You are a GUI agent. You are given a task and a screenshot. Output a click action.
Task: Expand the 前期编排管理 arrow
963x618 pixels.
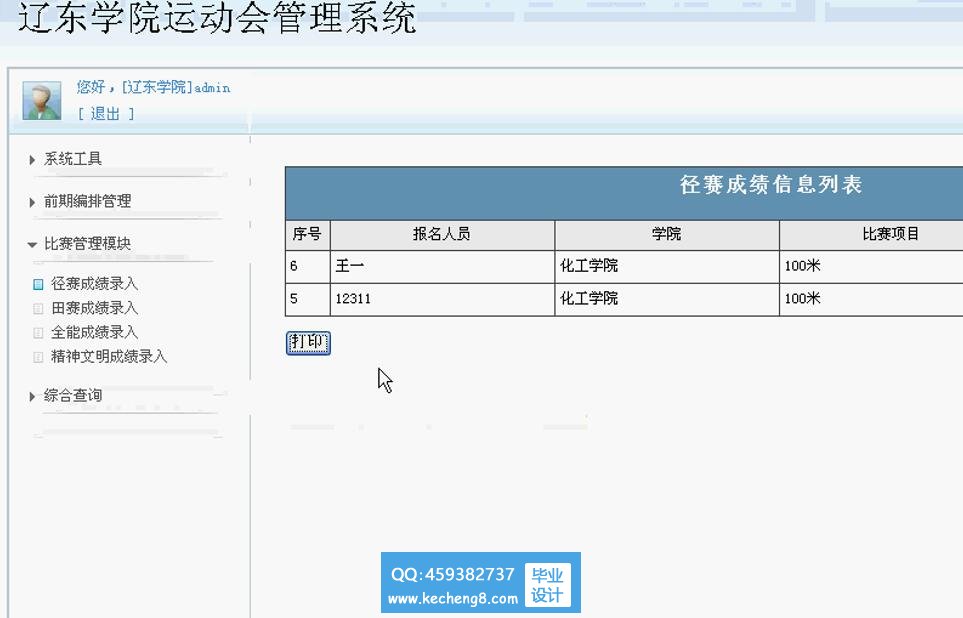(x=32, y=202)
